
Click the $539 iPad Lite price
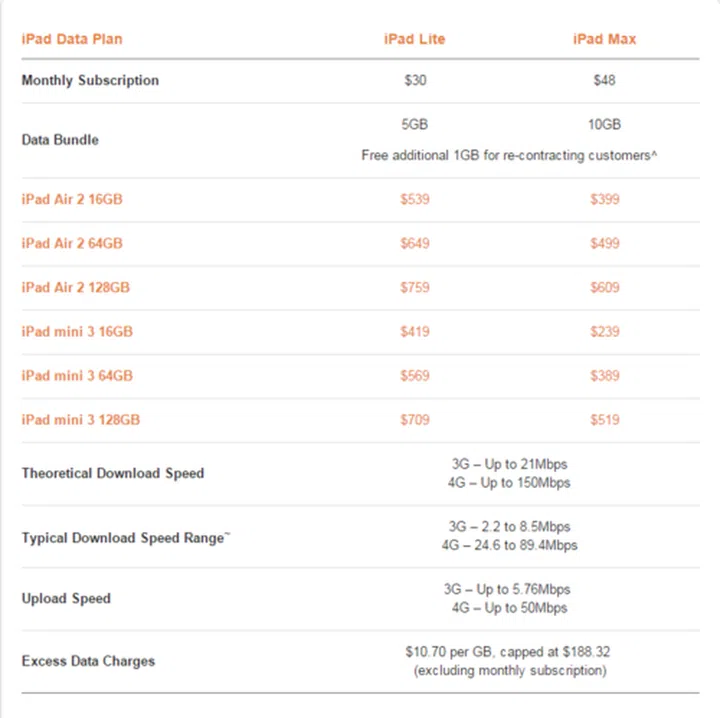(x=414, y=199)
